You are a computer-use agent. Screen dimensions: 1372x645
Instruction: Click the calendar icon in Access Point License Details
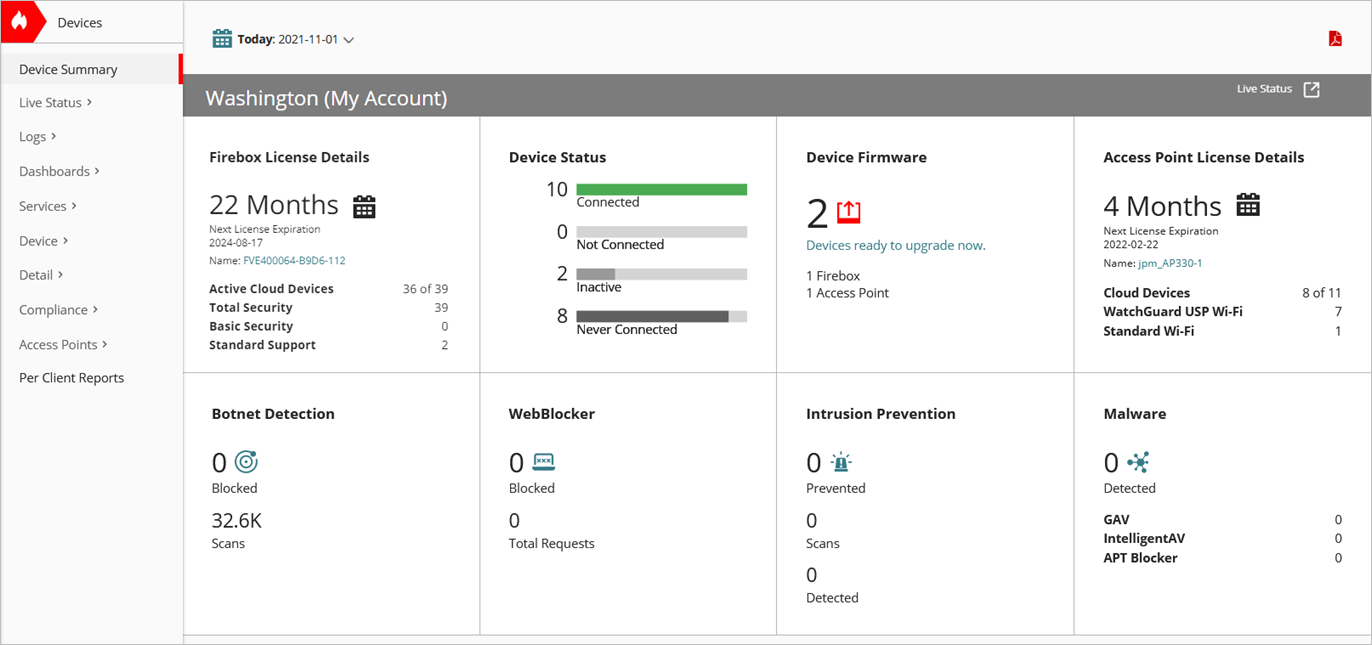click(1247, 204)
